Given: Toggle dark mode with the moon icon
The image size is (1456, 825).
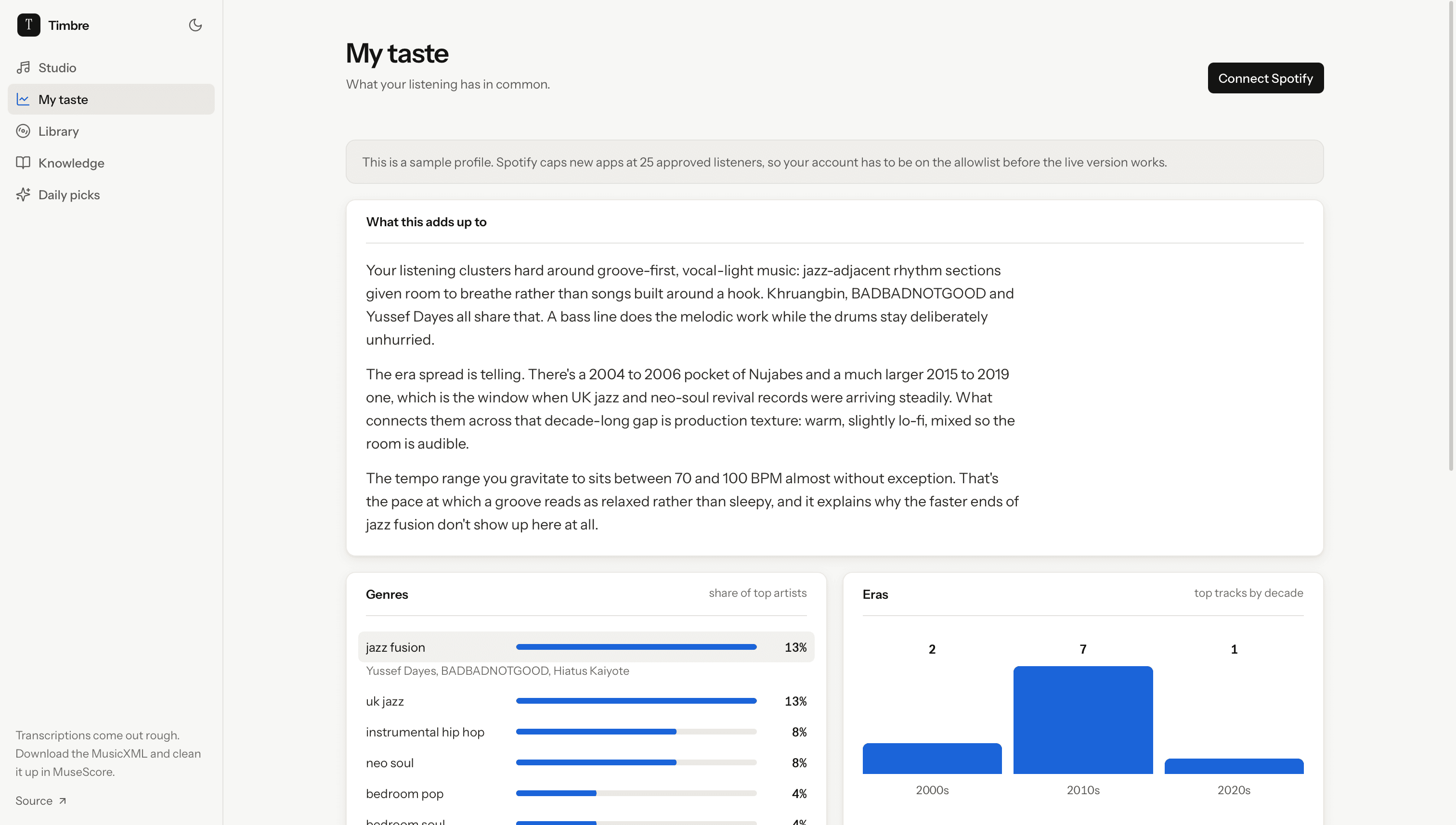Looking at the screenshot, I should pos(195,25).
